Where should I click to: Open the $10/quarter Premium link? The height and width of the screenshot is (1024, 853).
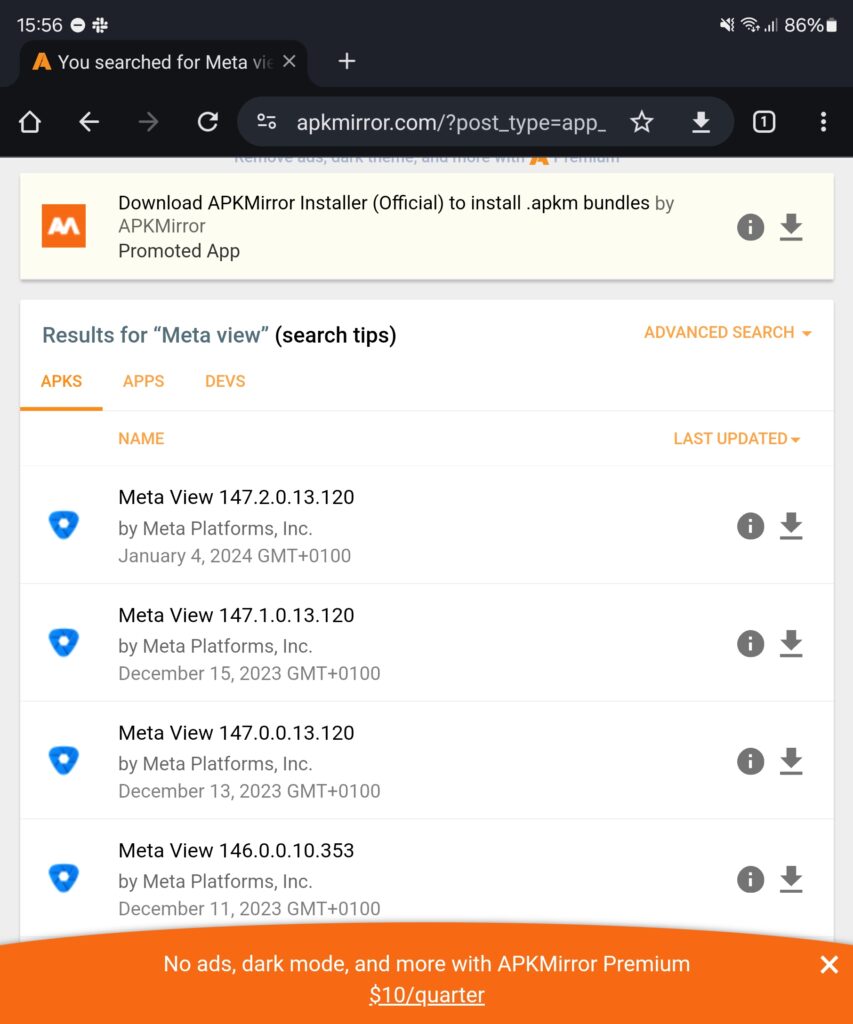click(x=426, y=995)
